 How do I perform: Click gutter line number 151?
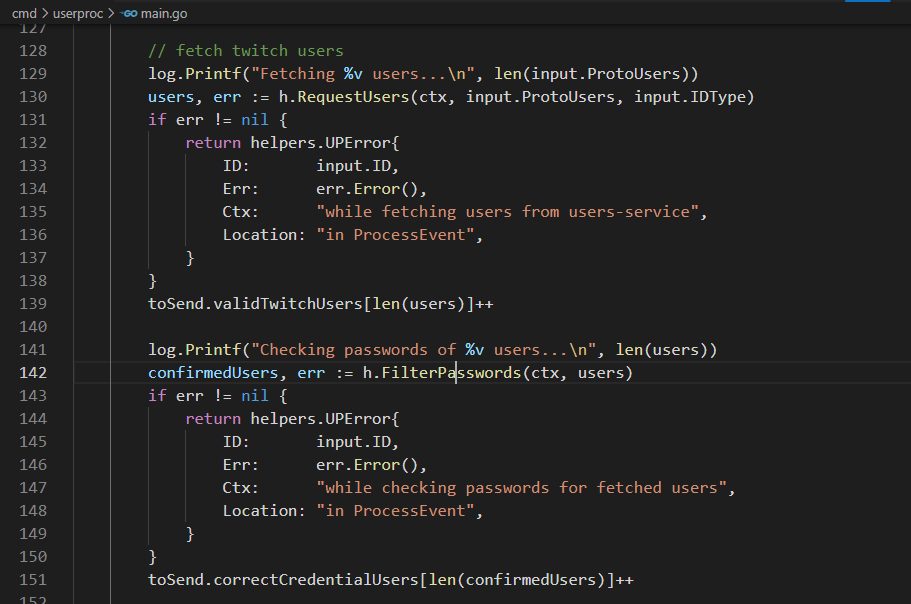pos(33,580)
